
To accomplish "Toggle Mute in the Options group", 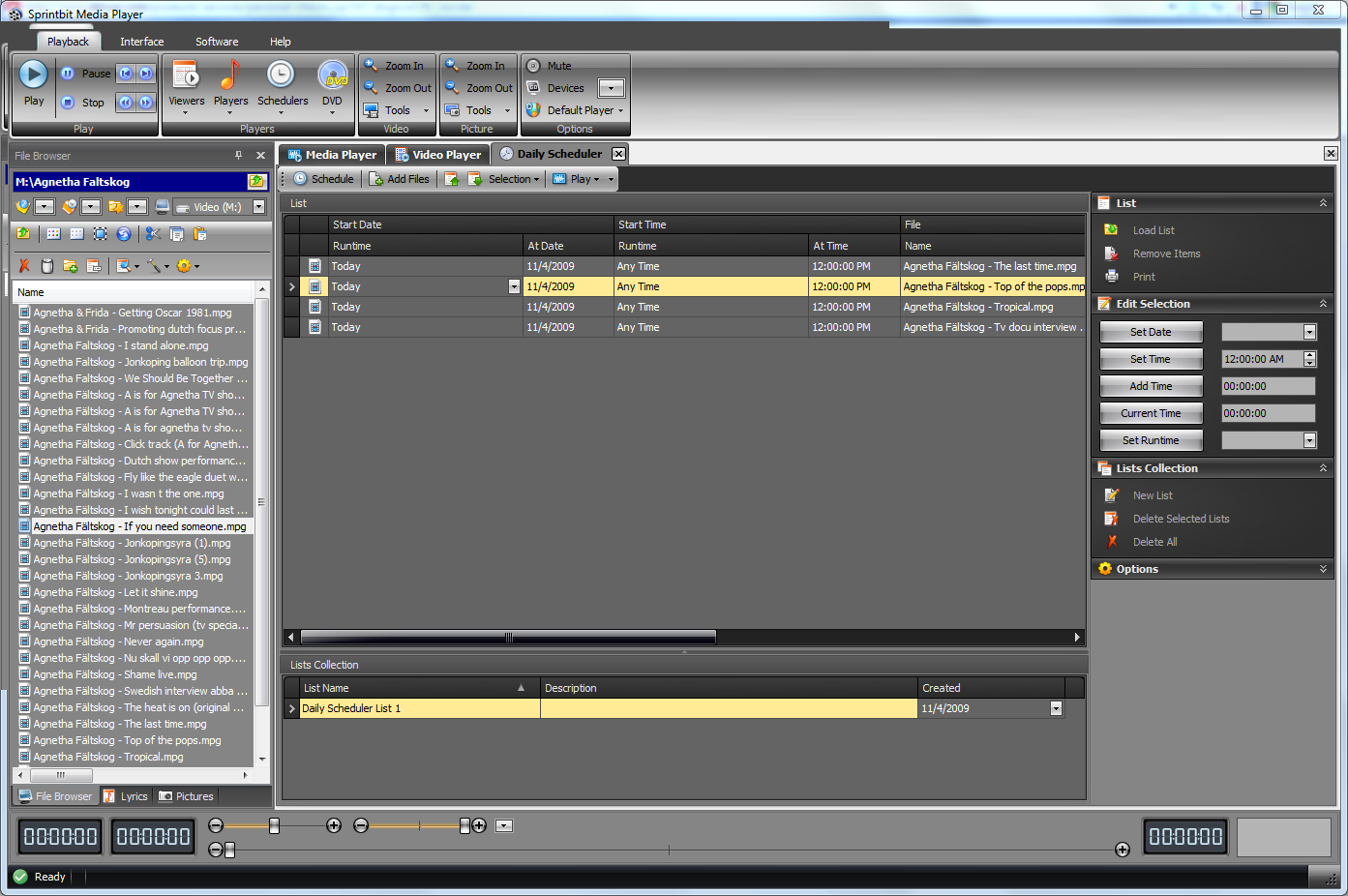I will (x=549, y=66).
